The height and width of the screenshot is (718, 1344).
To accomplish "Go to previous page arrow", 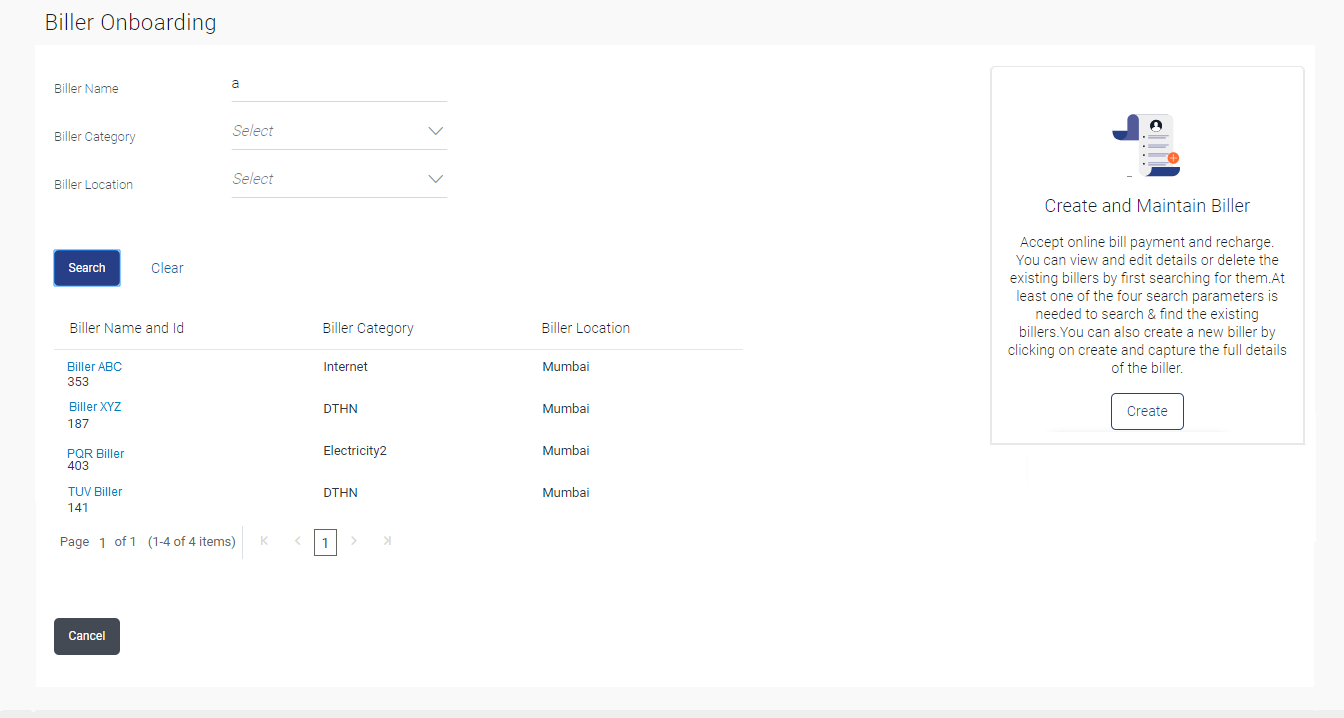I will click(297, 541).
